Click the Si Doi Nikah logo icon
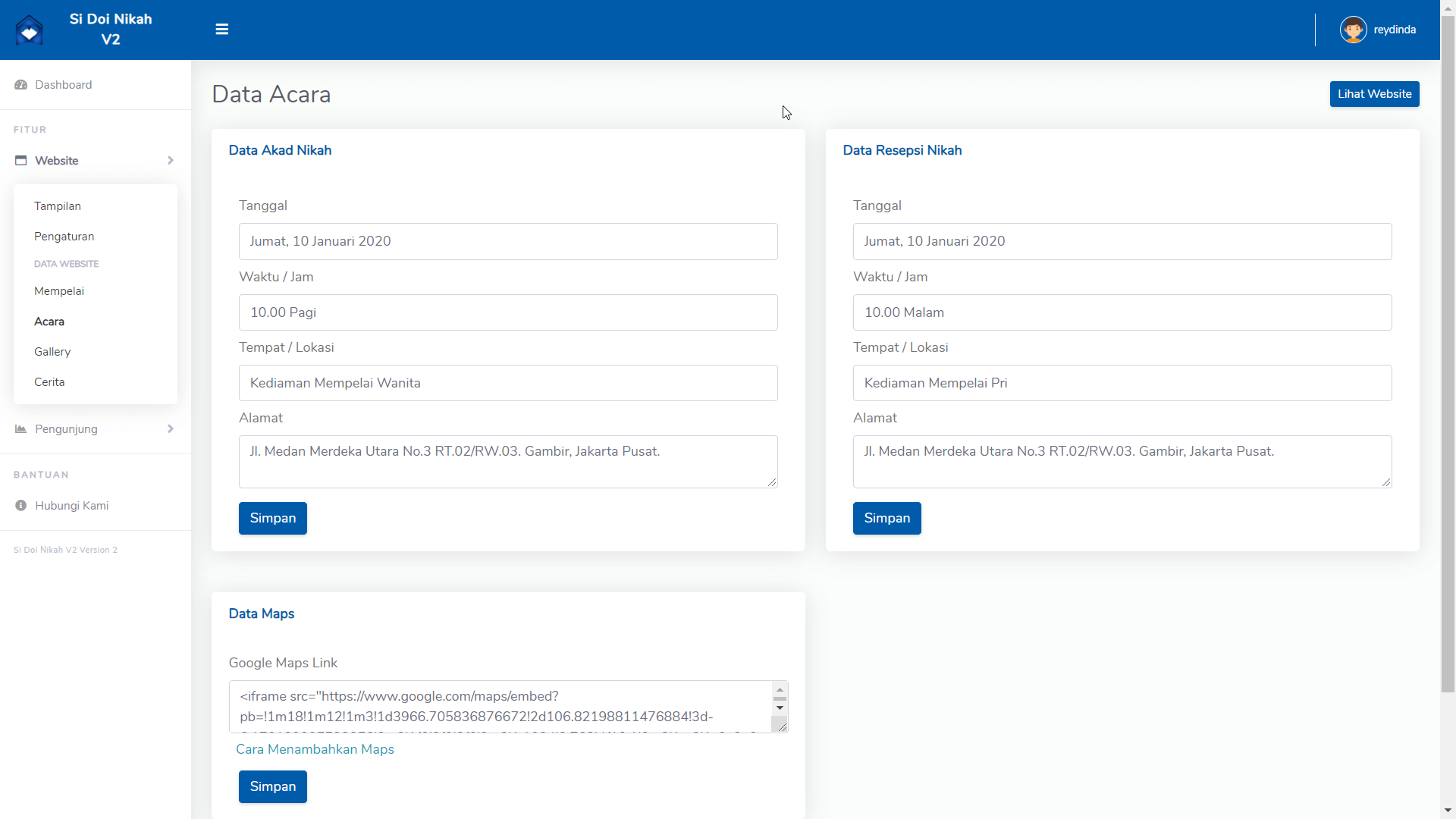The height and width of the screenshot is (819, 1456). pos(29,29)
